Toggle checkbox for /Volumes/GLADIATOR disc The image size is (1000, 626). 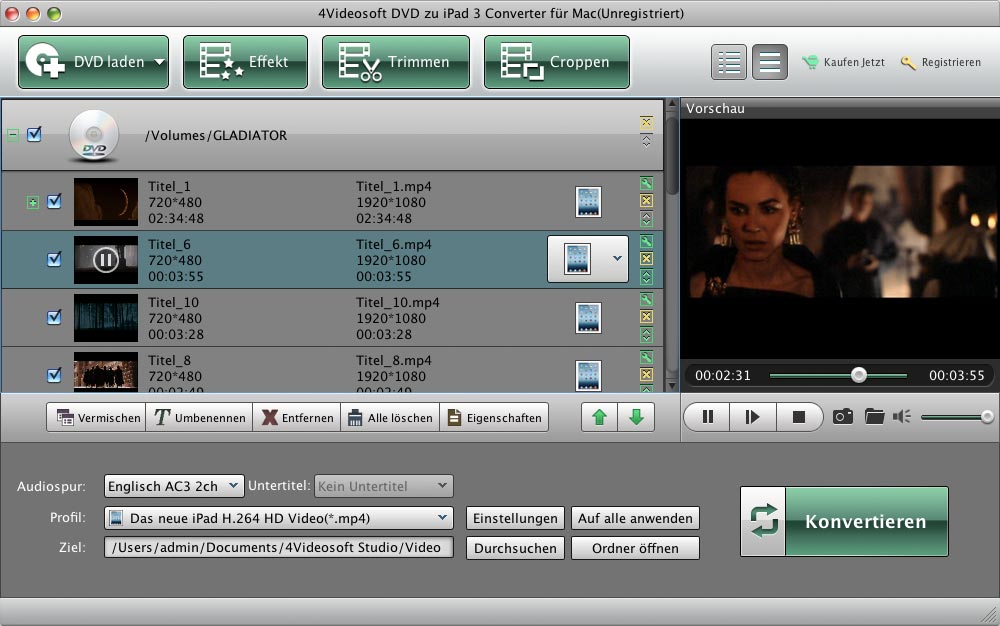[x=34, y=135]
